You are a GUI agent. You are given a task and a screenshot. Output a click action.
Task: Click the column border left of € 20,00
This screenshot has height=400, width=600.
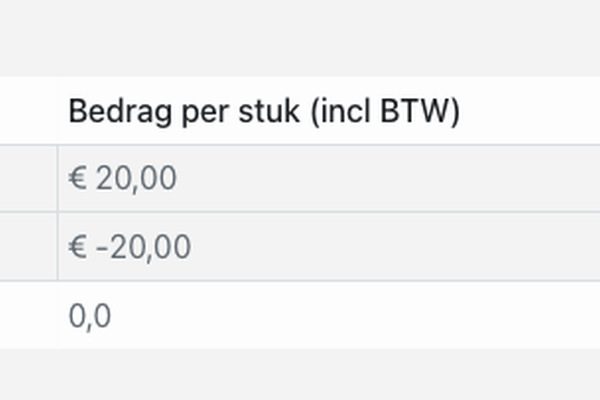(58, 179)
